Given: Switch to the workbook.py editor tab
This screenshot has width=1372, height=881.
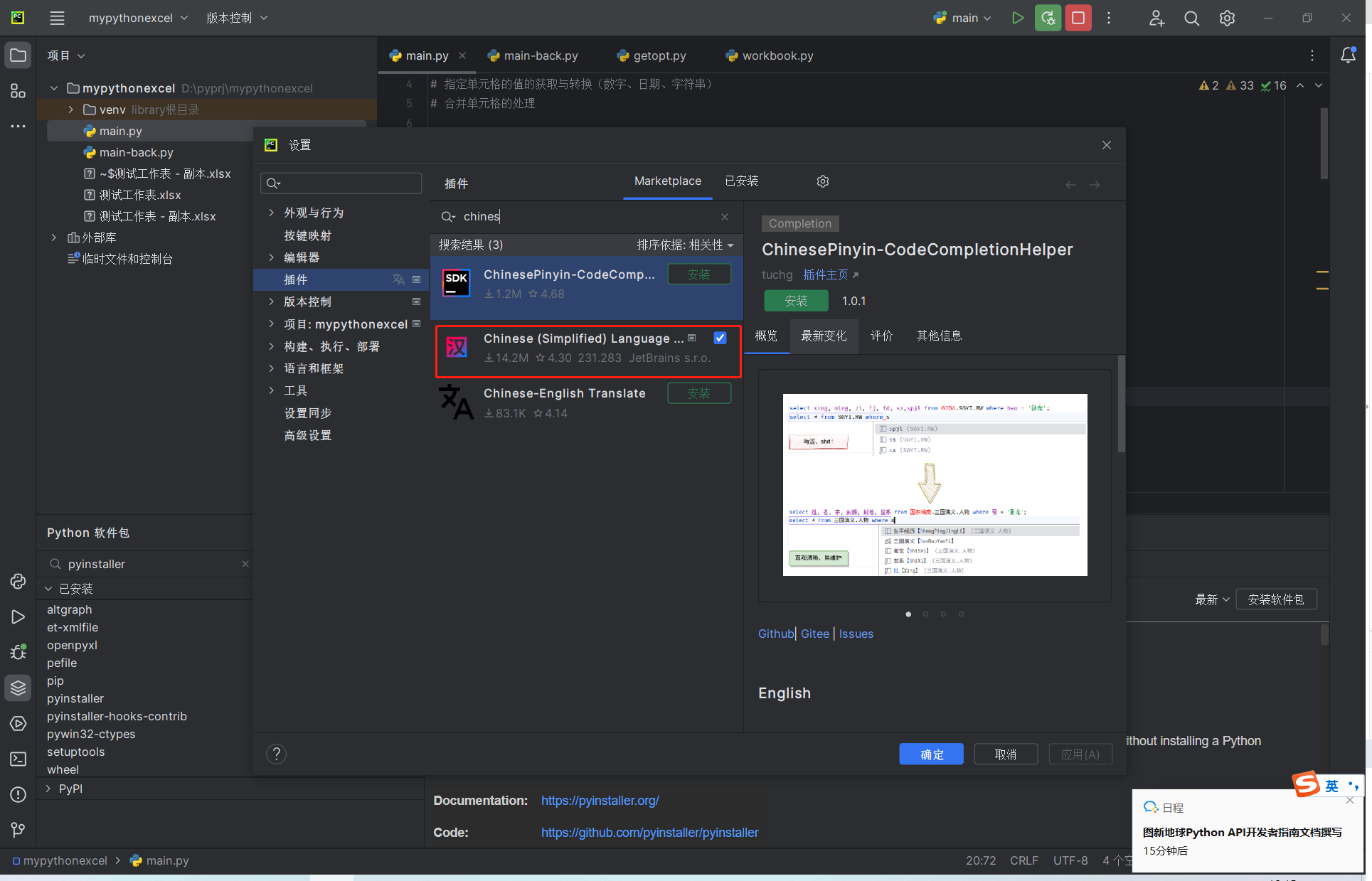Looking at the screenshot, I should pos(777,55).
